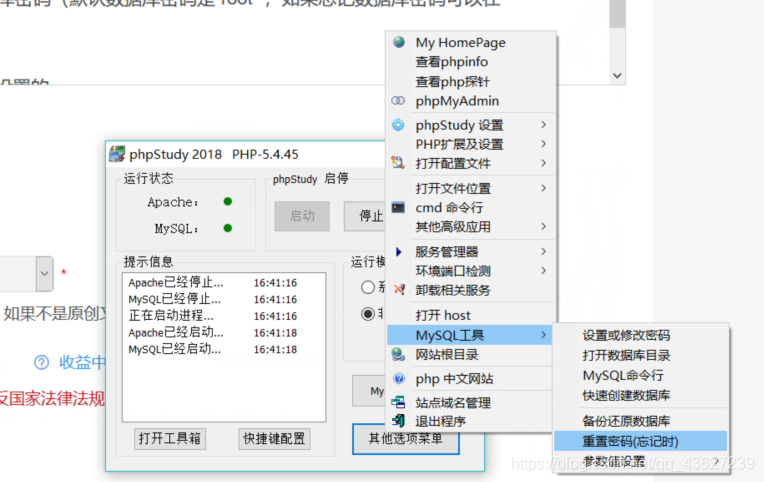Select the lower checked 运行模式 radio button
This screenshot has height=482, width=764.
tap(368, 314)
